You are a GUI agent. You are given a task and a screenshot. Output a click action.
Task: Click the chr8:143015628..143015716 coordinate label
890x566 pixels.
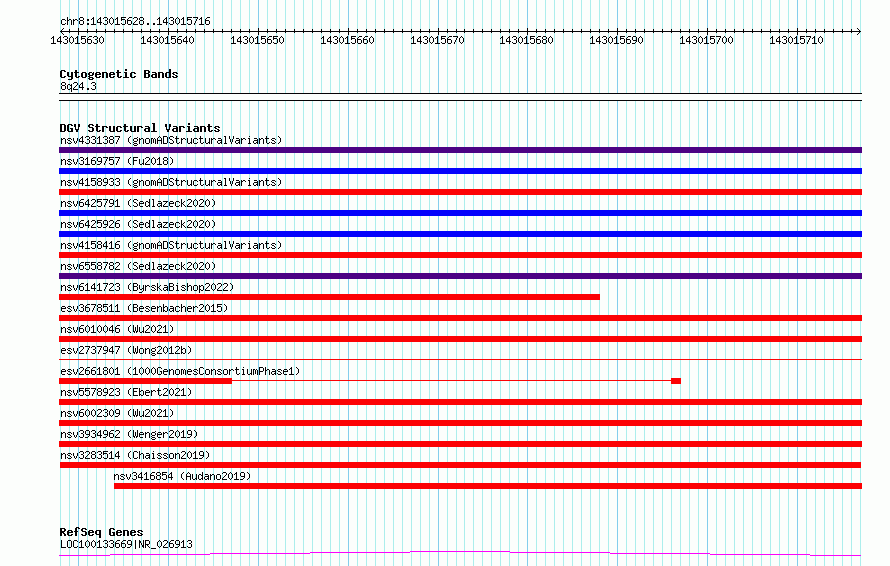click(x=135, y=21)
